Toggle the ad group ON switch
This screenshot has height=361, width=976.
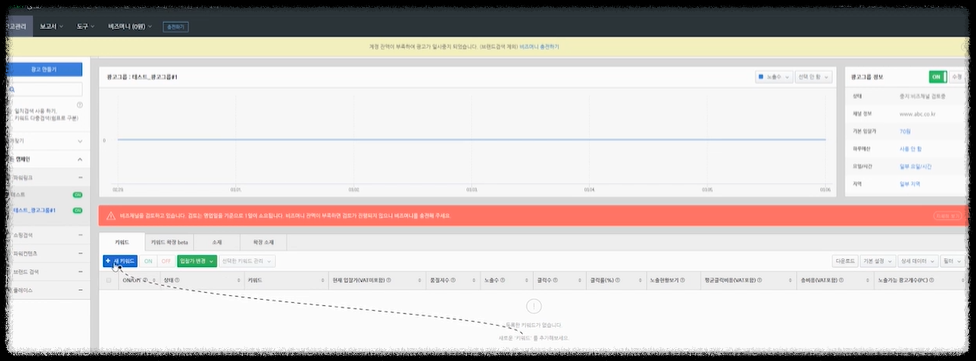point(937,77)
